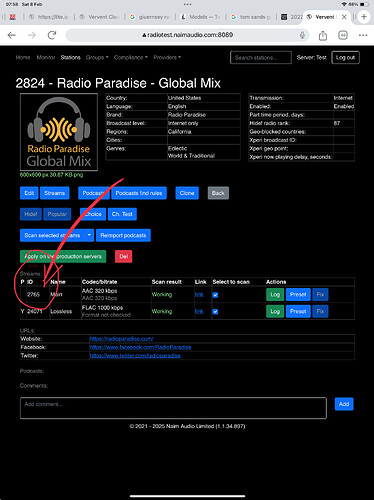
Task: Toggle scan checkbox for Main stream
Action: 215,295
